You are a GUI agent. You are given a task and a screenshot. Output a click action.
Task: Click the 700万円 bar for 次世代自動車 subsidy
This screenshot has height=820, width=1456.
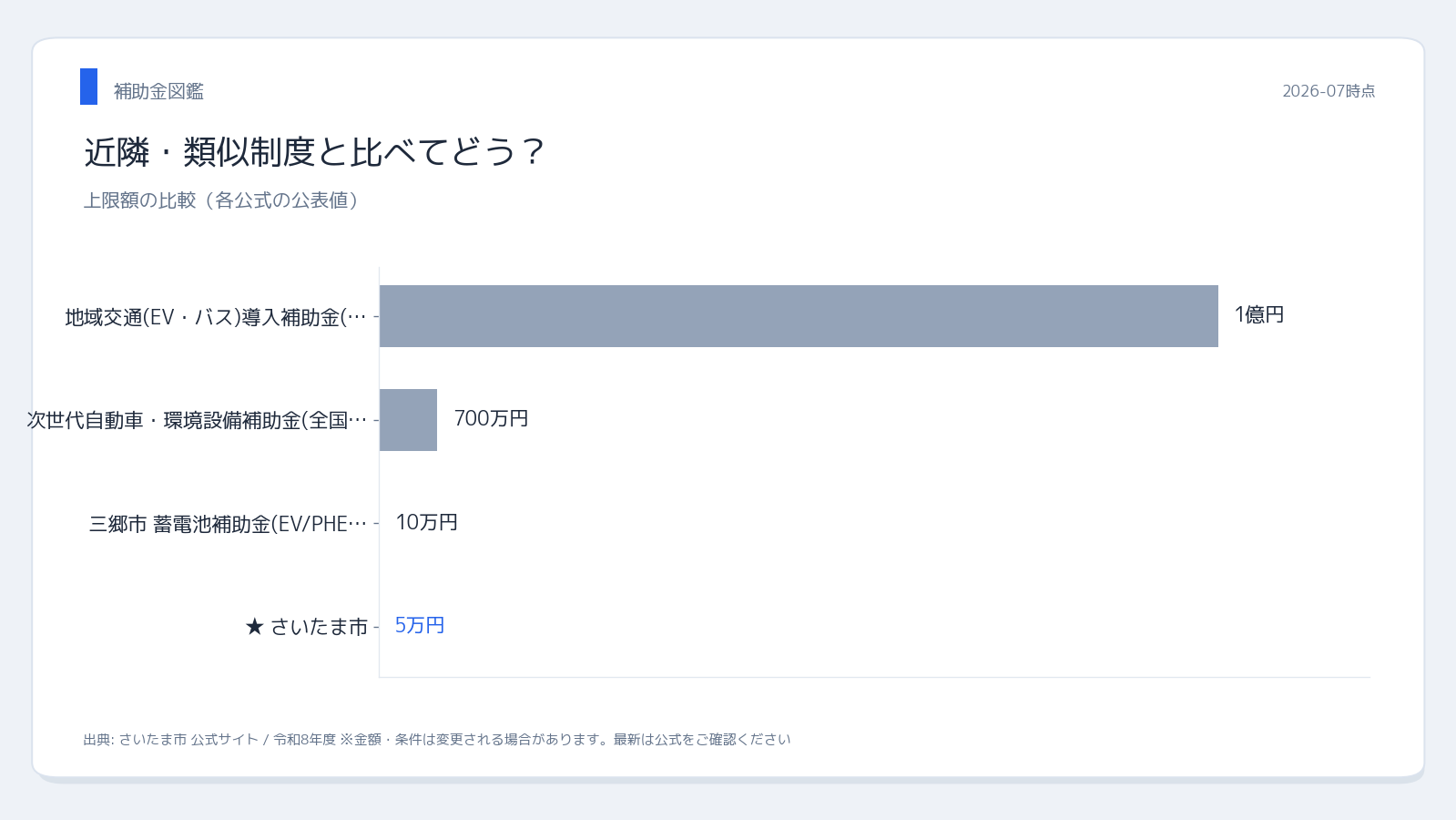pos(408,420)
